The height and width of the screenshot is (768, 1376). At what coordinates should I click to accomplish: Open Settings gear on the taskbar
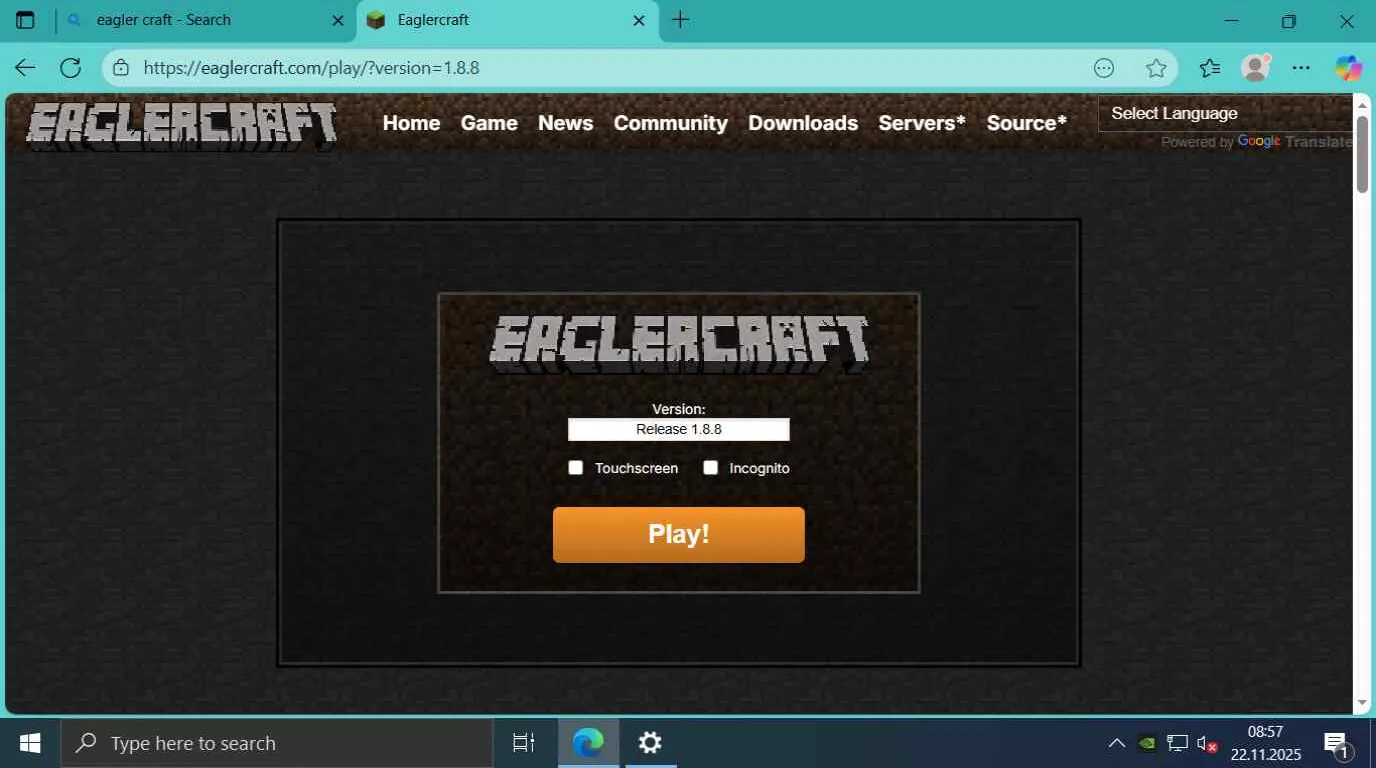pos(650,743)
